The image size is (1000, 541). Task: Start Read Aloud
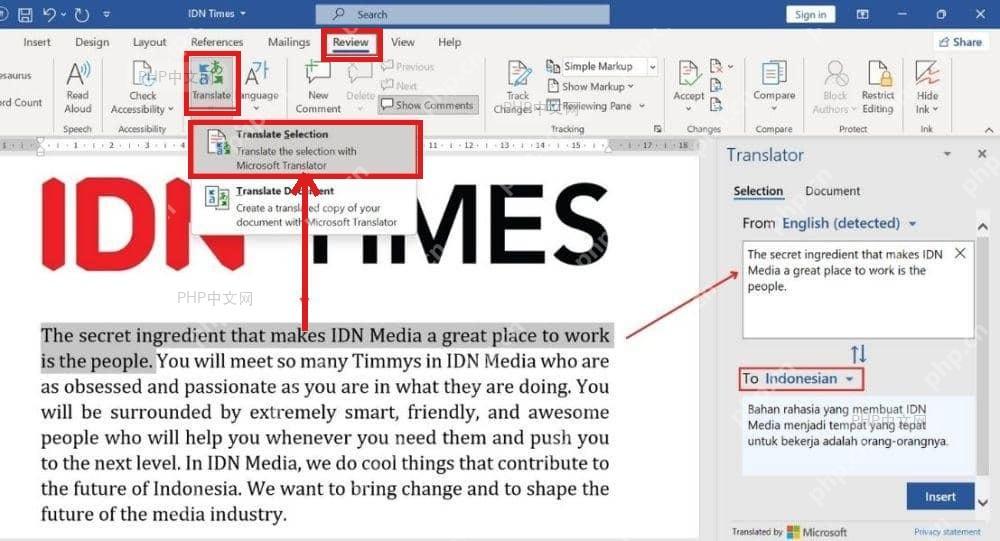point(78,88)
